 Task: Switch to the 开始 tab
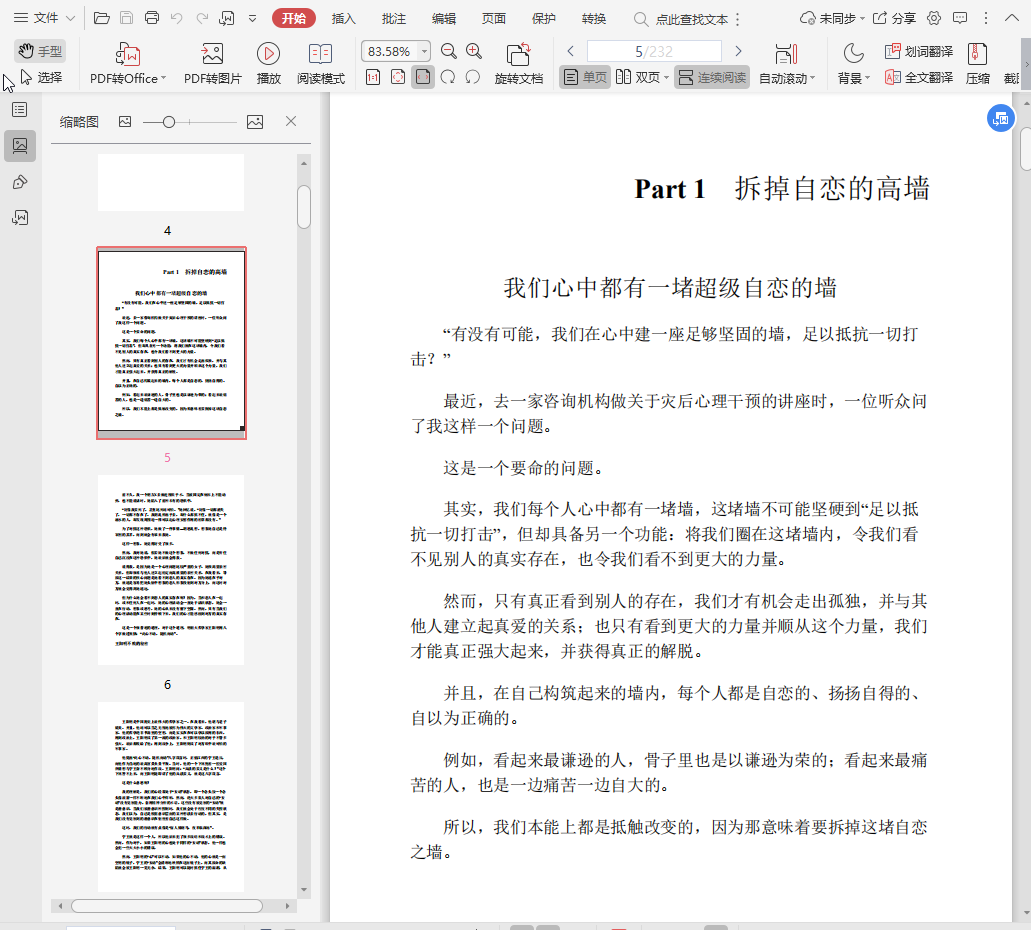pyautogui.click(x=294, y=18)
